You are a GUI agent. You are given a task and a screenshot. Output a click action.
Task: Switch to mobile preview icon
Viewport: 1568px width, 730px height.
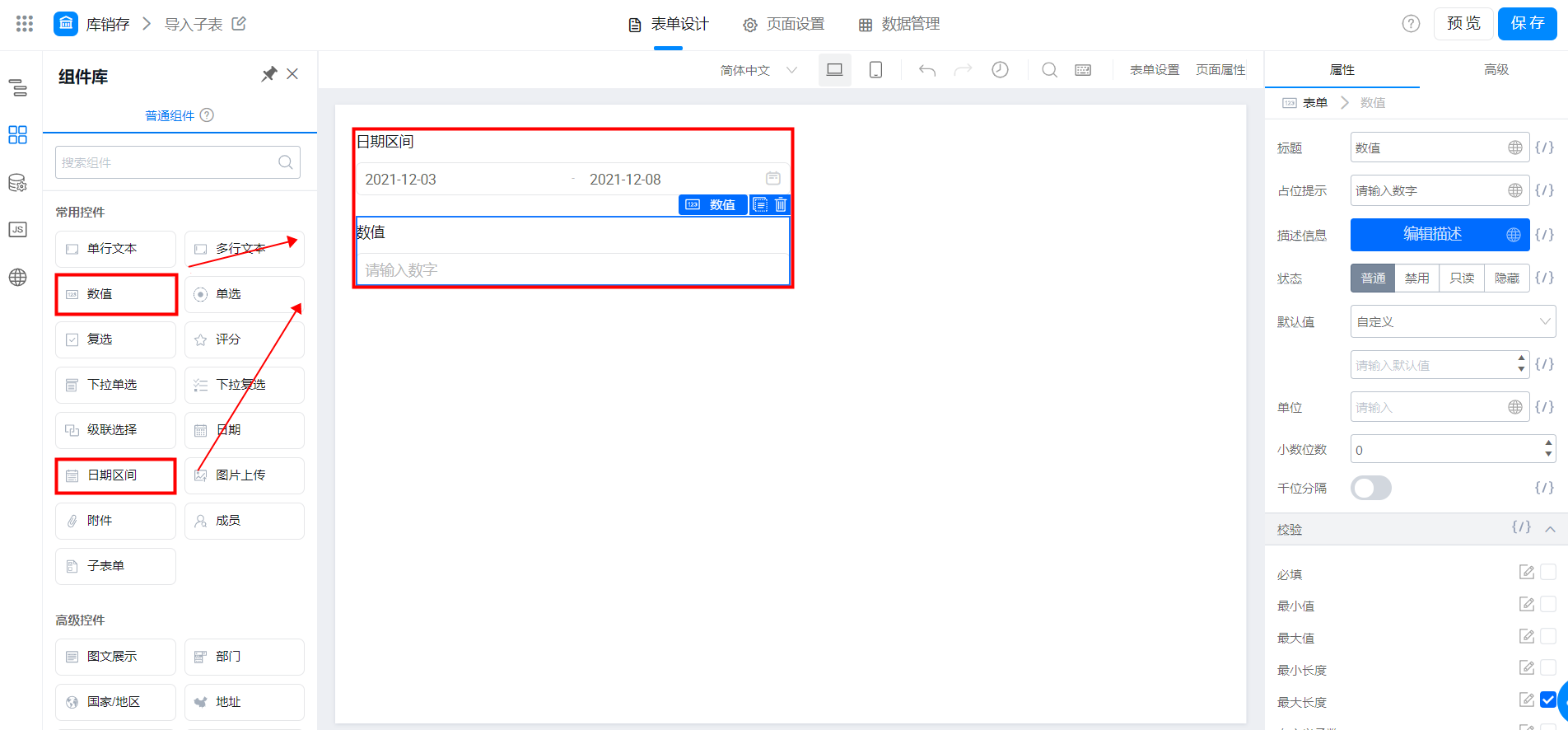click(876, 70)
